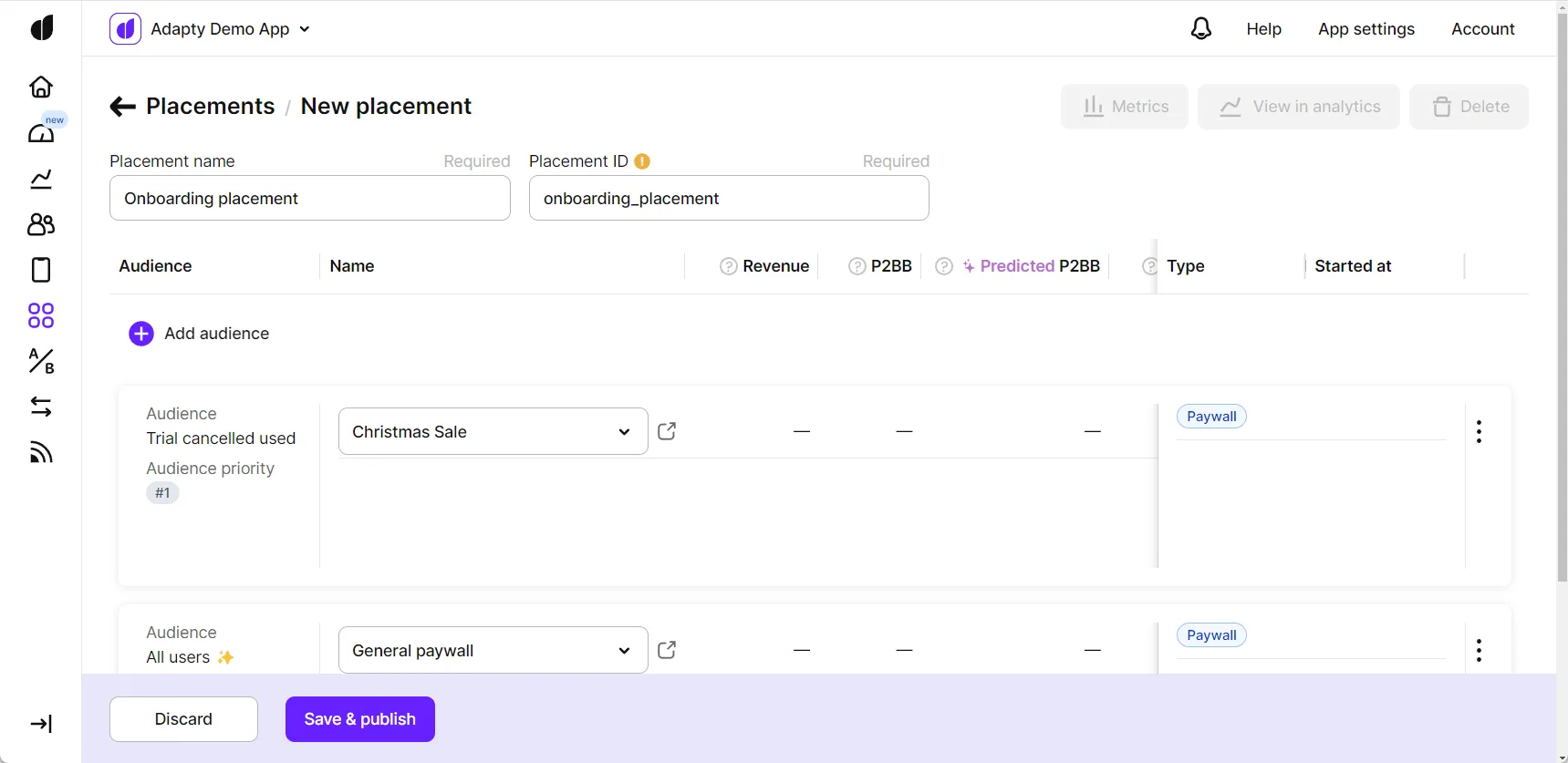Image resolution: width=1568 pixels, height=763 pixels.
Task: Click the Placement ID warning info icon
Action: pos(642,161)
